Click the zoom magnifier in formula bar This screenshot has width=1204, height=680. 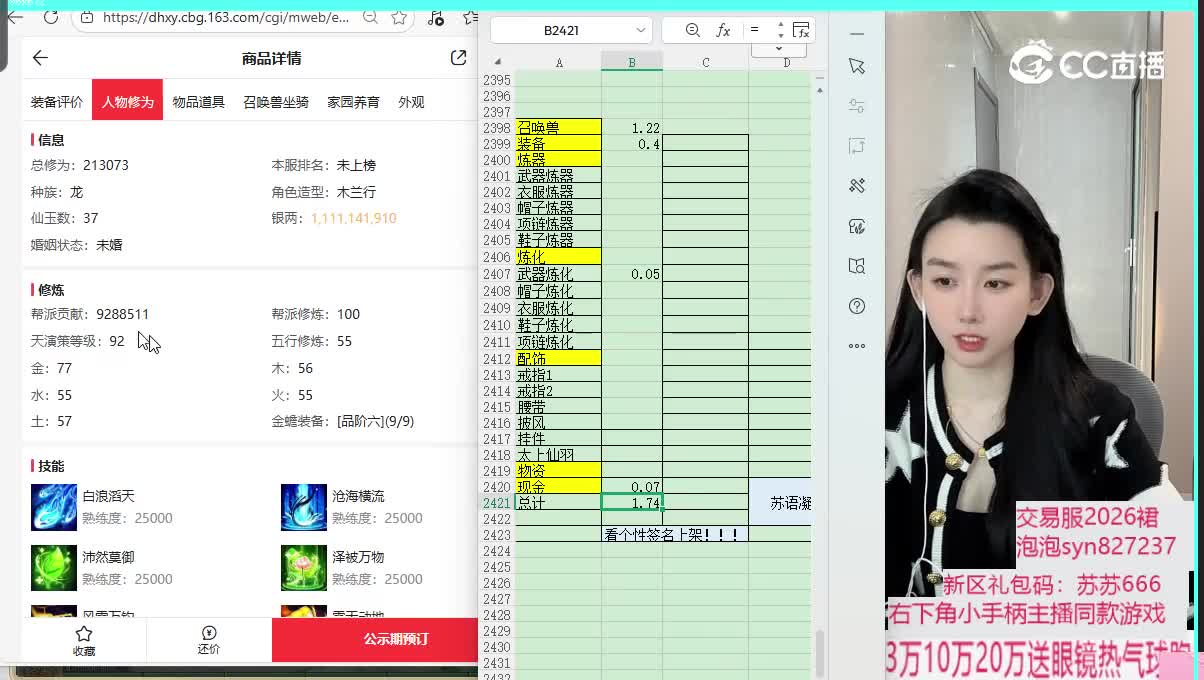[x=692, y=30]
